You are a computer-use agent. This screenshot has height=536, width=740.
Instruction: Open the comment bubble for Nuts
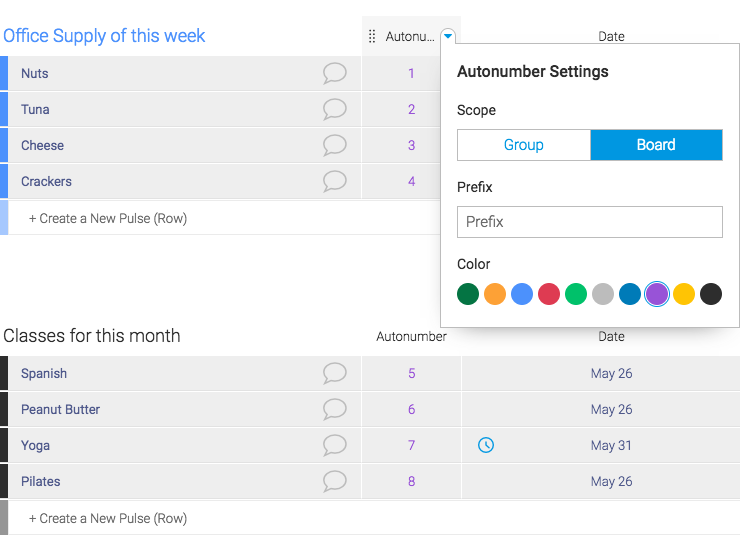335,74
